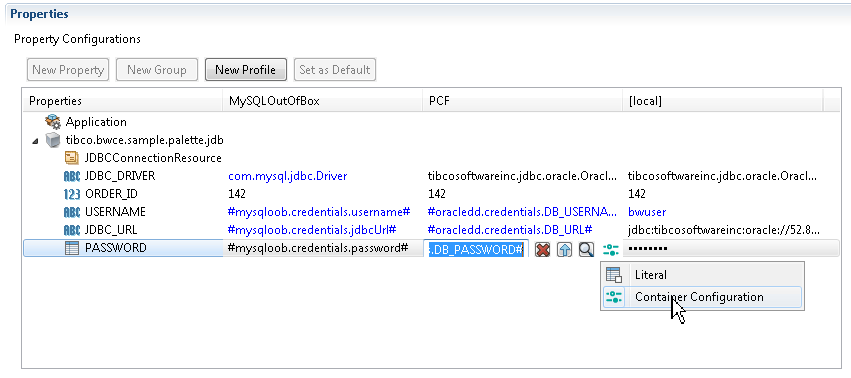Click jdbc:tibcosoftwareinc:oracle://52.8... value
Image resolution: width=851 pixels, height=378 pixels.
(722, 230)
